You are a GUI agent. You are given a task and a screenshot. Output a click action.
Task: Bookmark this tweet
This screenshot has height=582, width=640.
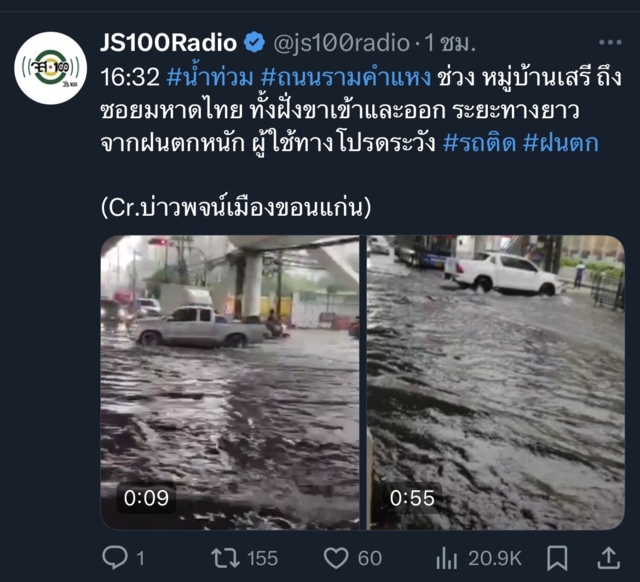coord(557,558)
